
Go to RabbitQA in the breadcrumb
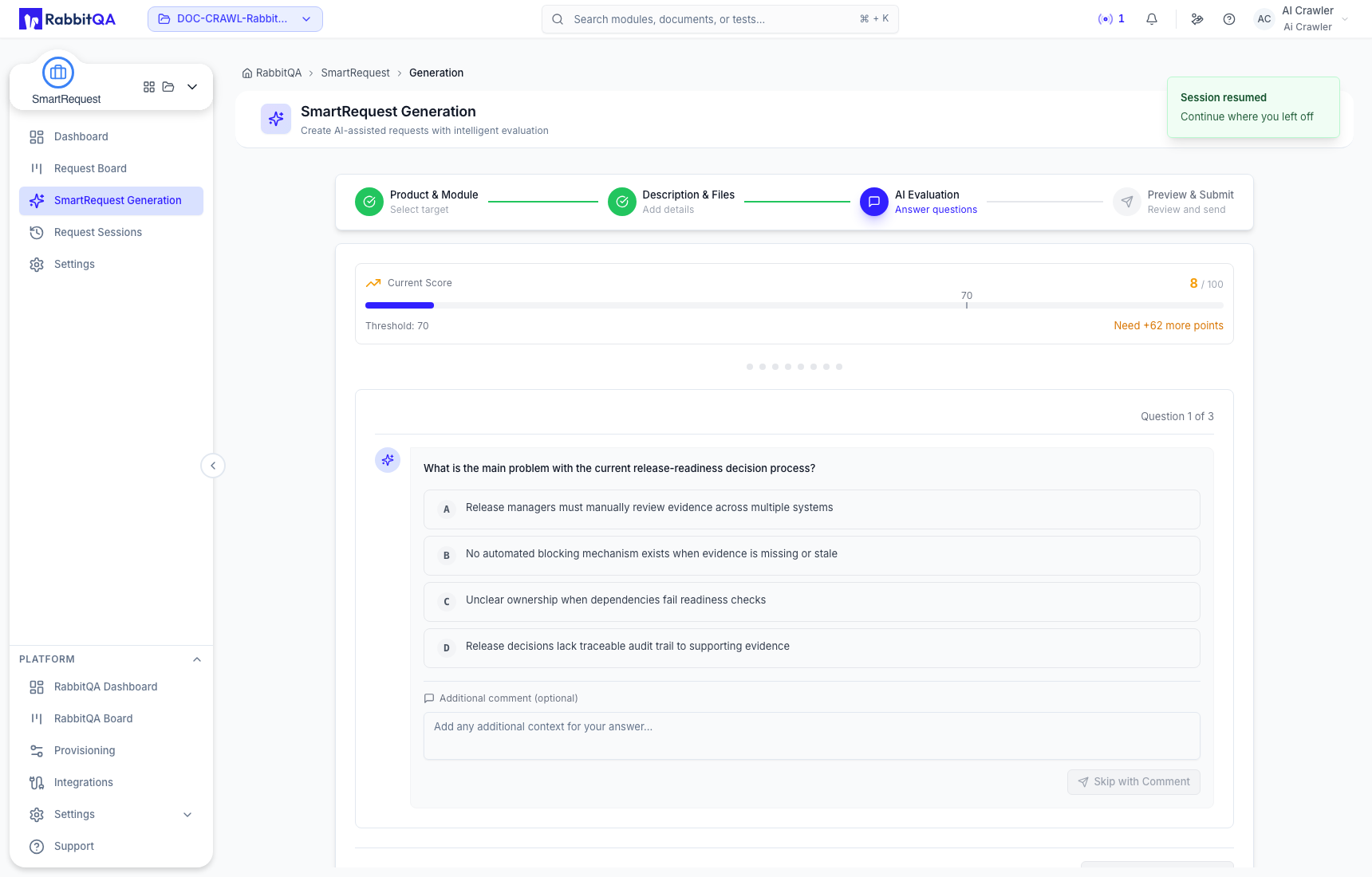pos(278,73)
